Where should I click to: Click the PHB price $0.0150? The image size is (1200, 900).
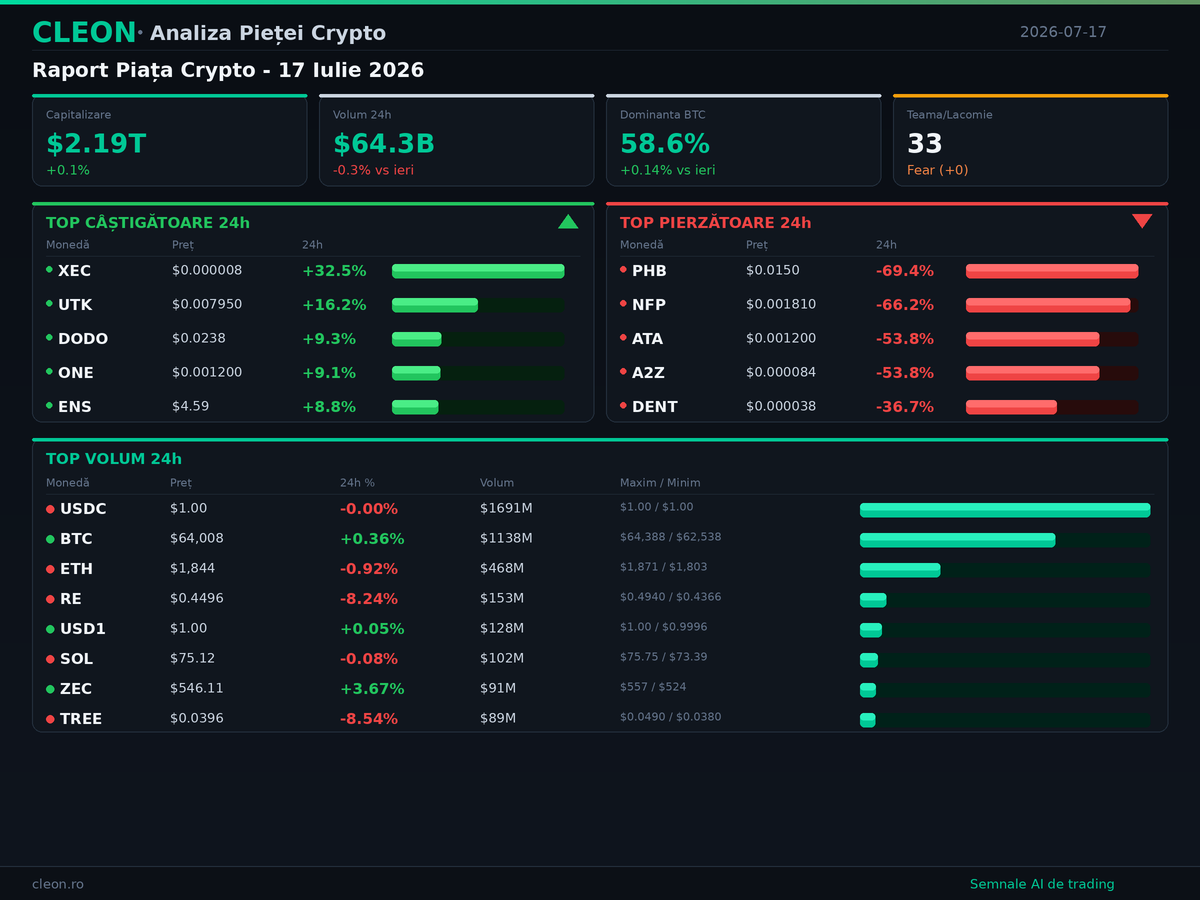click(x=773, y=270)
